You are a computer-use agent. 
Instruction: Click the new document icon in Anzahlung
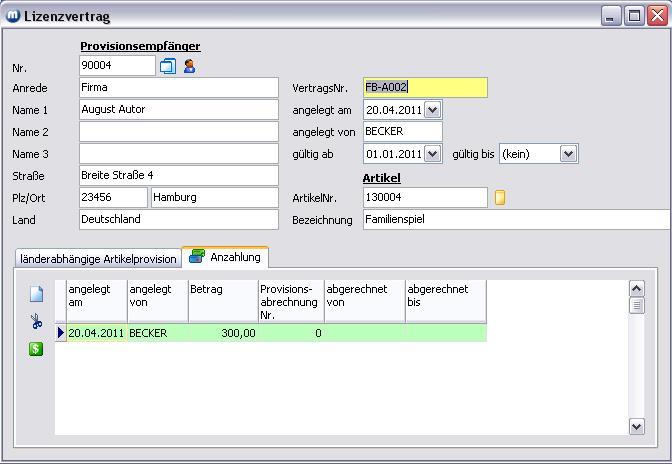(36, 294)
